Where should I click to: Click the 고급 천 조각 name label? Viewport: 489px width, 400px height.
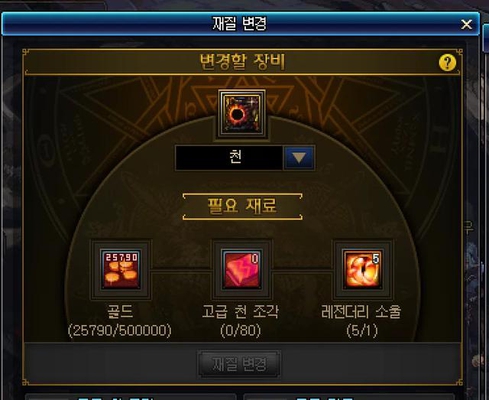[x=240, y=312]
